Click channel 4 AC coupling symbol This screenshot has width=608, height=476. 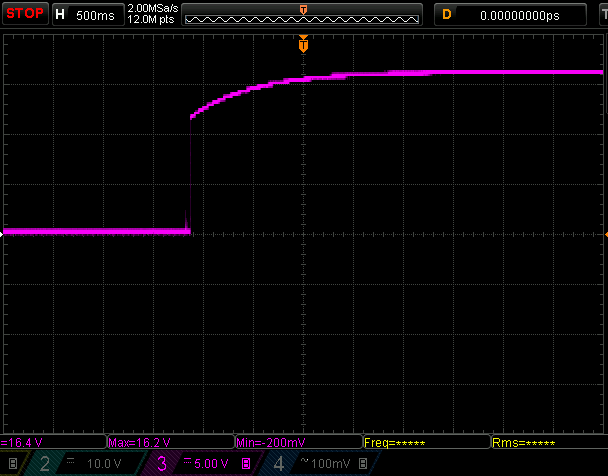pyautogui.click(x=304, y=460)
